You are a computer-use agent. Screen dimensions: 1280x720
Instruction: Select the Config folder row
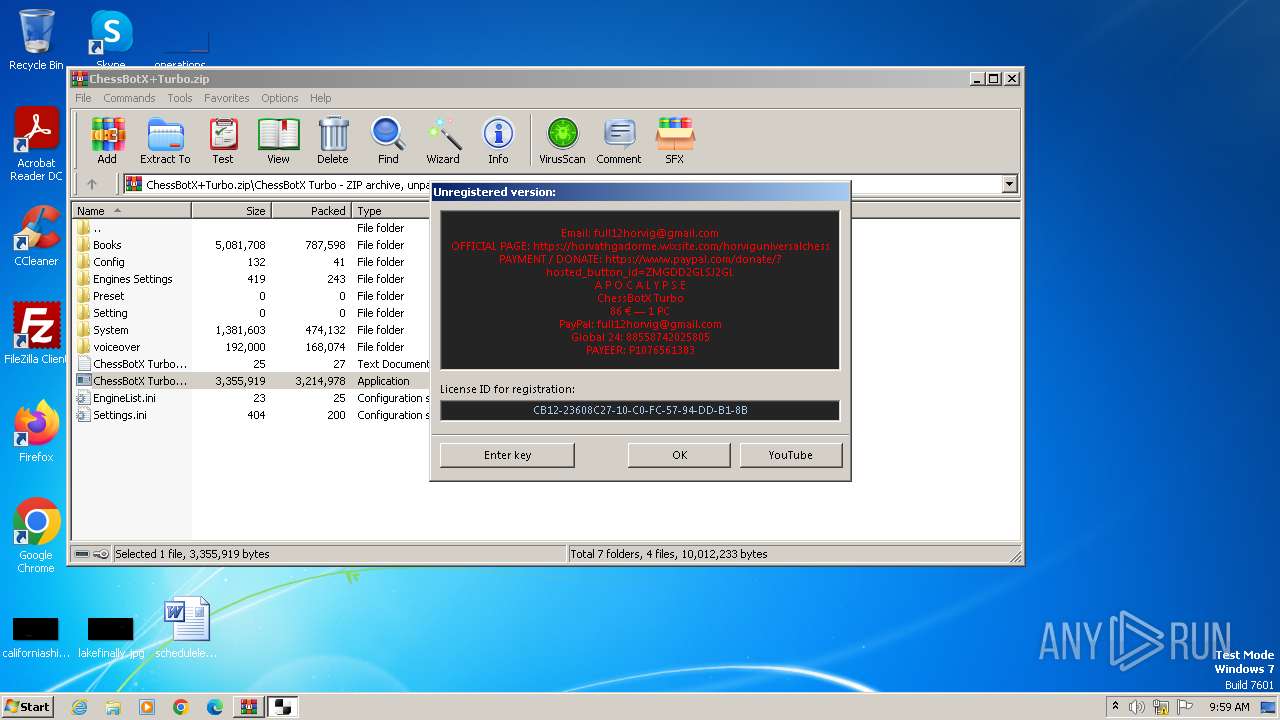click(250, 262)
